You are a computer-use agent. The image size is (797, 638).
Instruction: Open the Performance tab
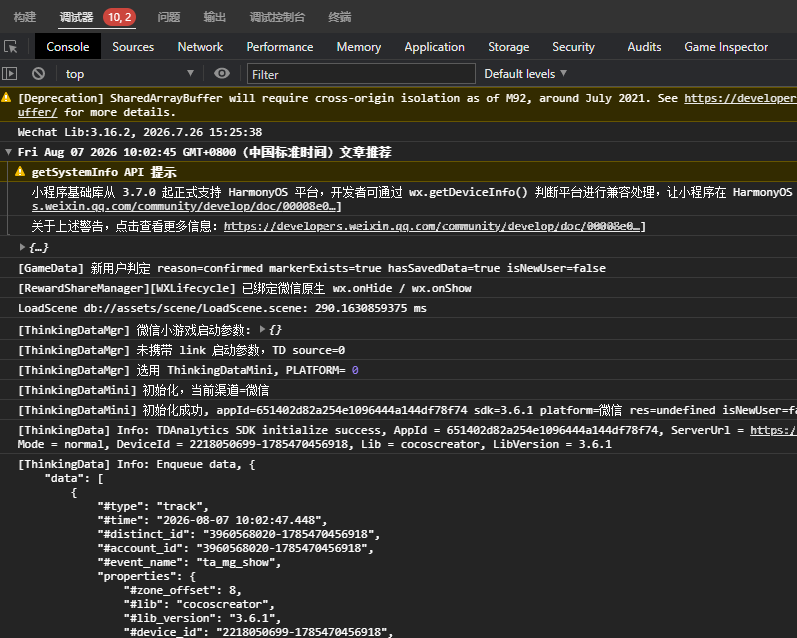280,47
